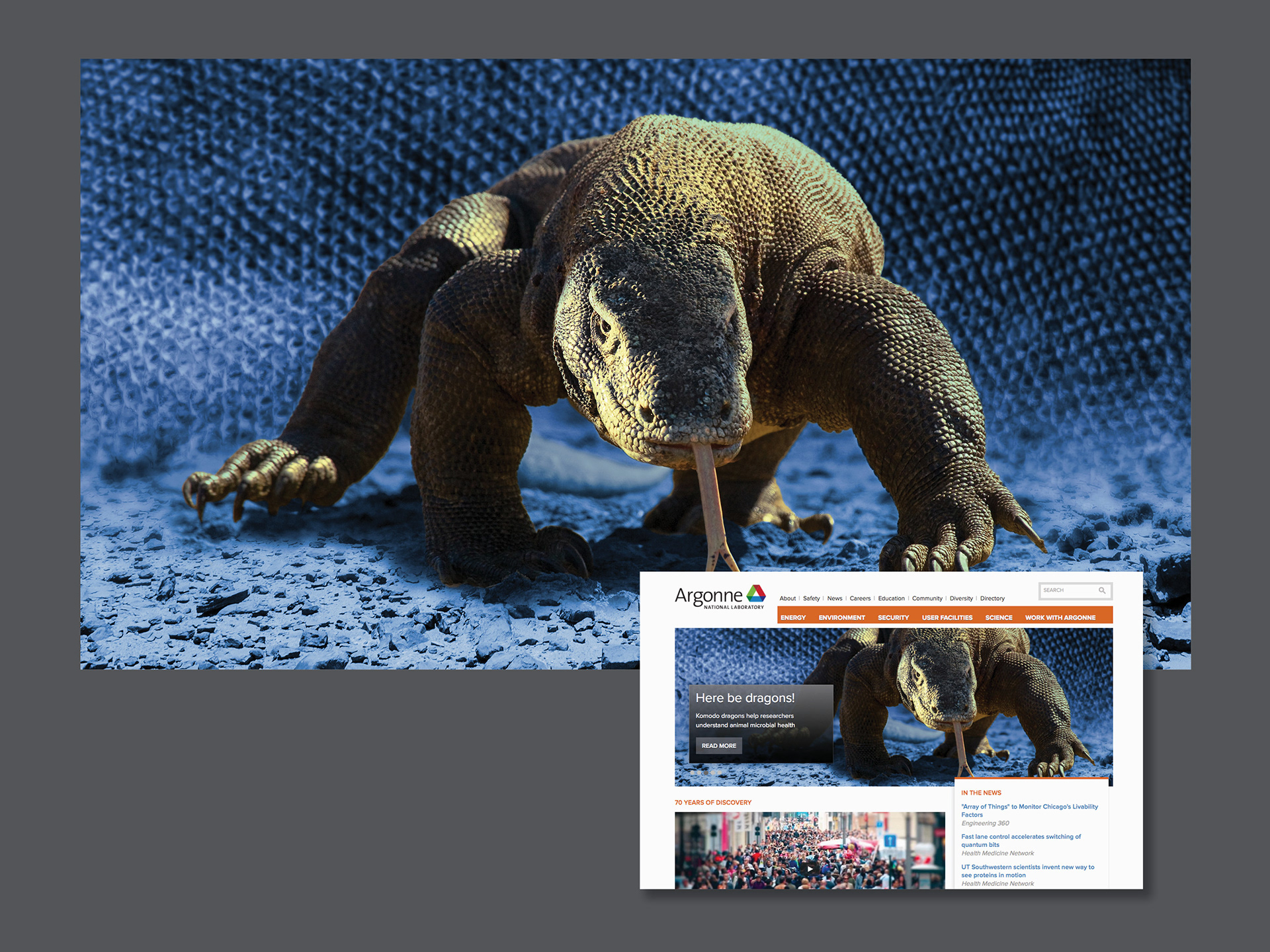Click into the Search input field
1270x952 pixels.
tap(1066, 590)
